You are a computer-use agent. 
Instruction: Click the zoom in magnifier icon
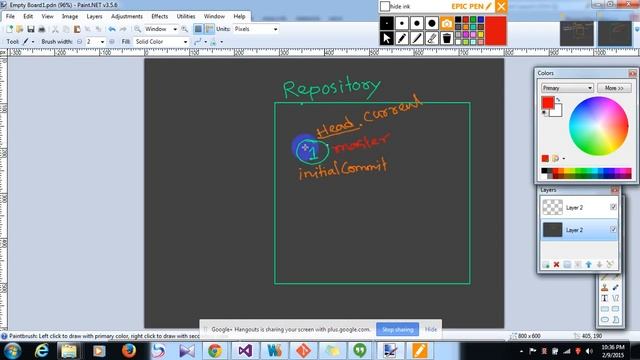184,29
